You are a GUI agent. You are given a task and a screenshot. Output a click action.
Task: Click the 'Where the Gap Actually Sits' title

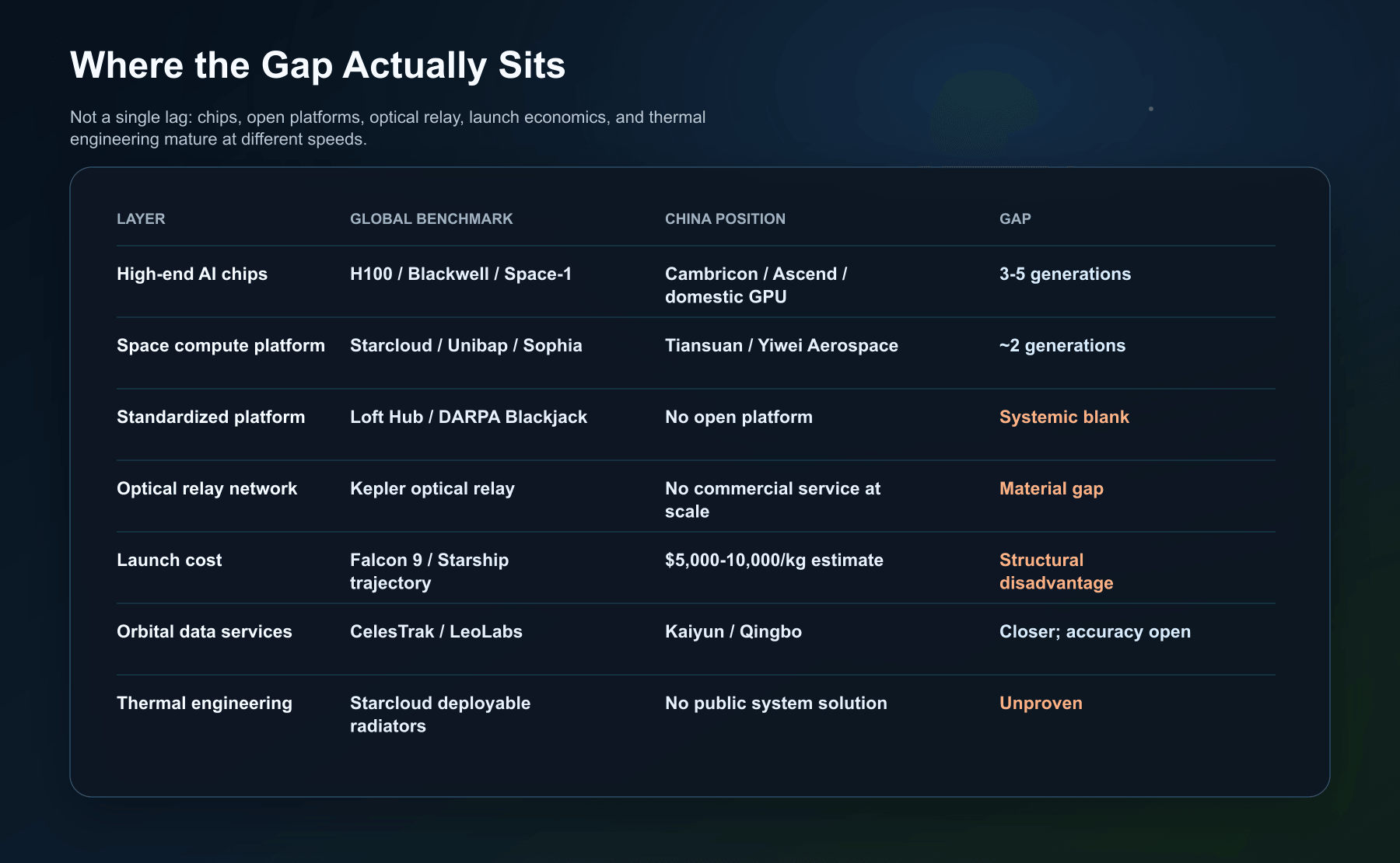(317, 65)
